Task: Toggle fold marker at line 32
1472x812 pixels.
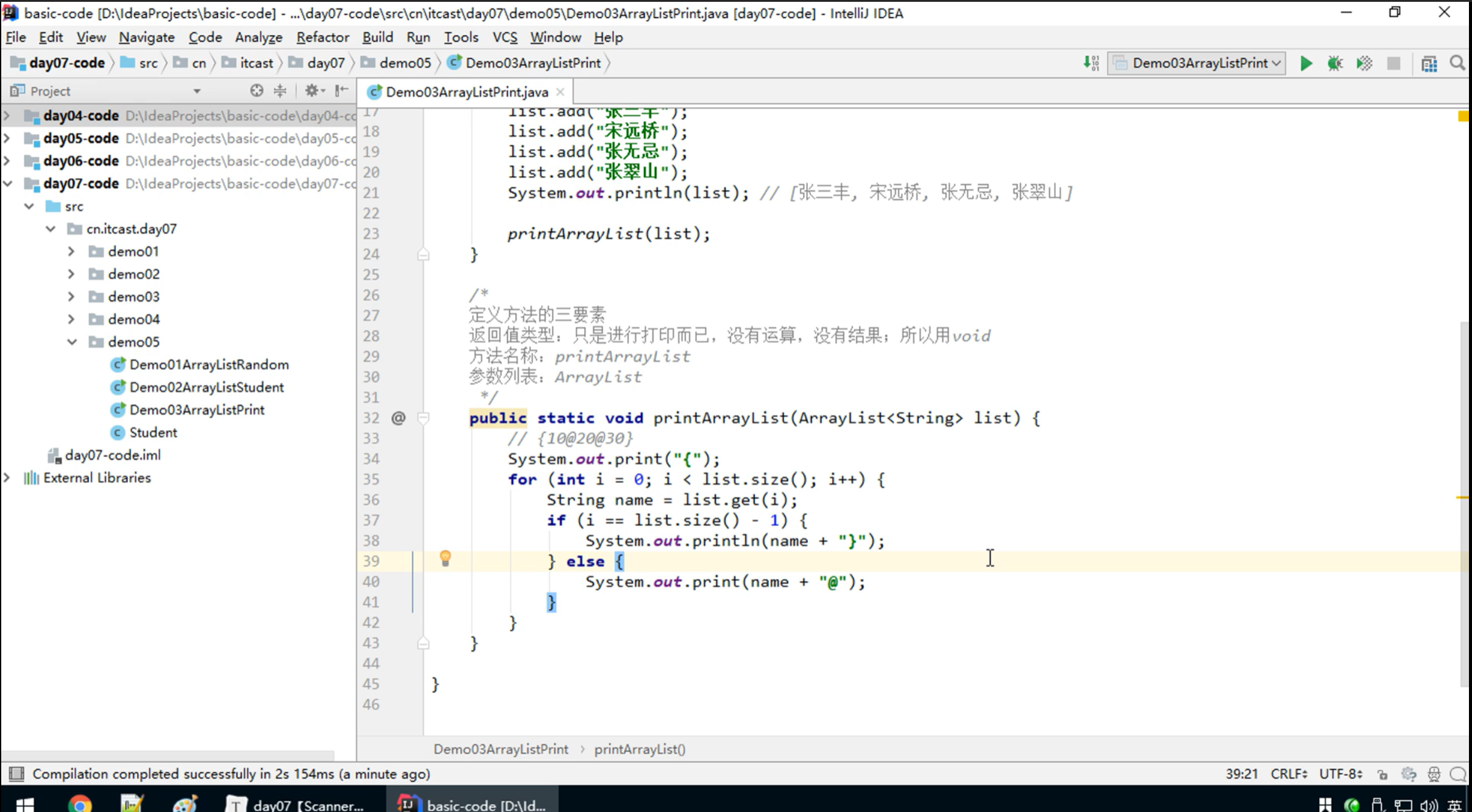Action: 423,418
